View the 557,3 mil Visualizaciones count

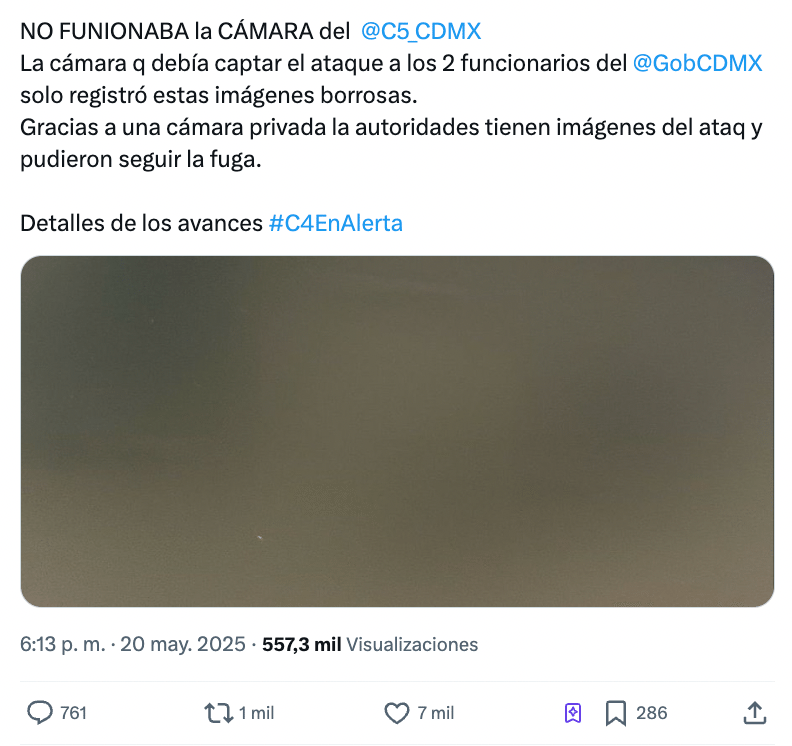point(370,644)
